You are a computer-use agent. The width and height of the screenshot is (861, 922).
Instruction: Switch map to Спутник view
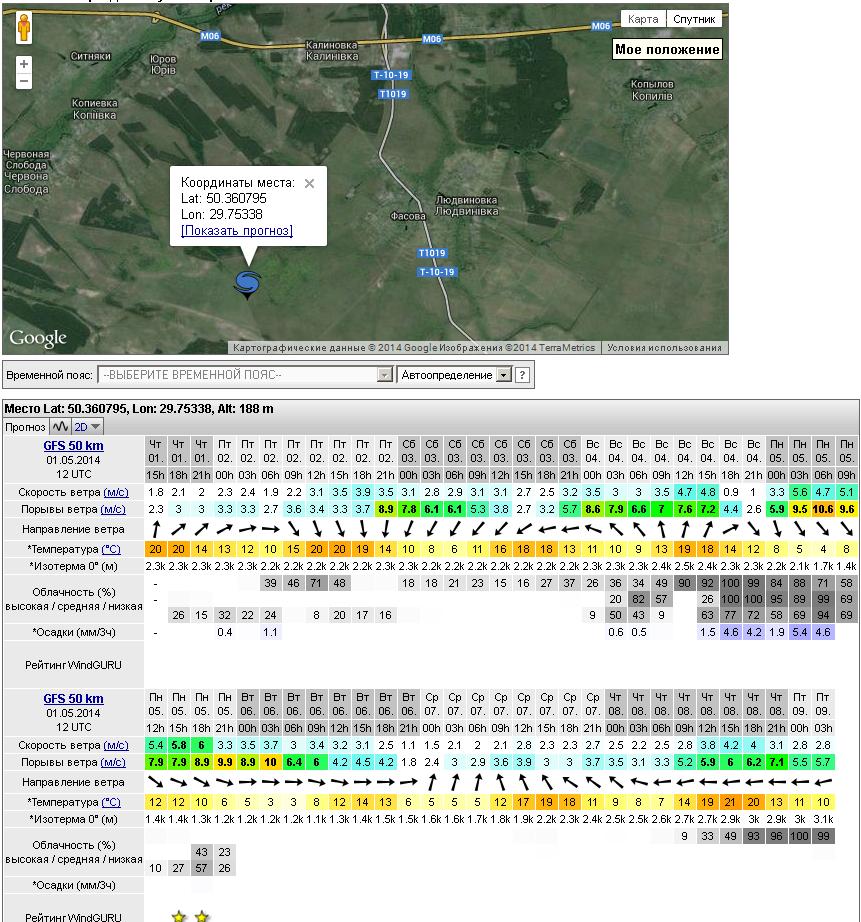(694, 19)
